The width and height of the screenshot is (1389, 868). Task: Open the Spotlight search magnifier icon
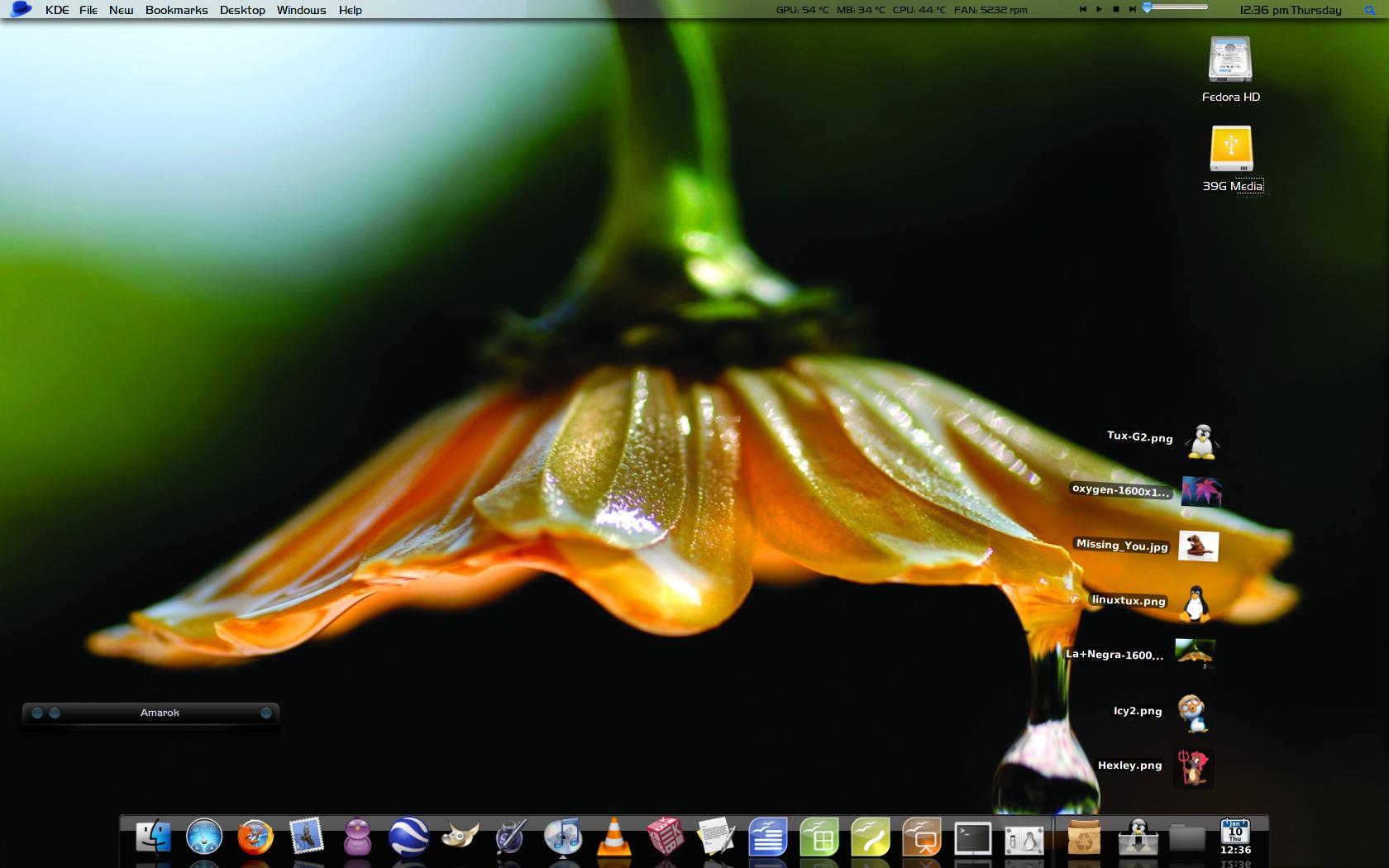coord(1369,10)
